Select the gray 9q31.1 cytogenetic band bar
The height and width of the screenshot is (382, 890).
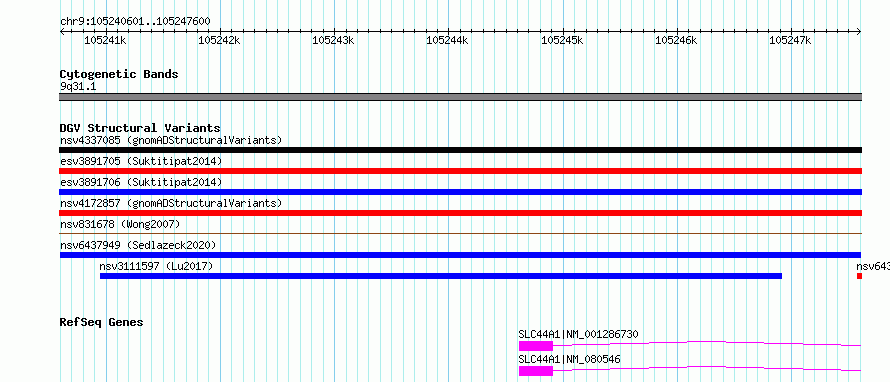tap(461, 97)
